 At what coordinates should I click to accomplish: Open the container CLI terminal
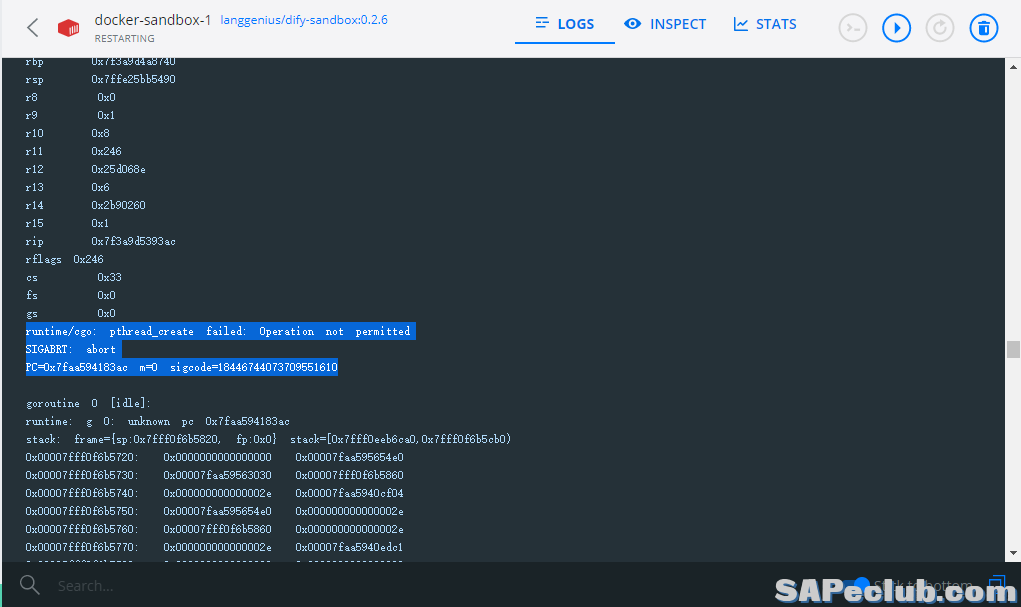[853, 28]
